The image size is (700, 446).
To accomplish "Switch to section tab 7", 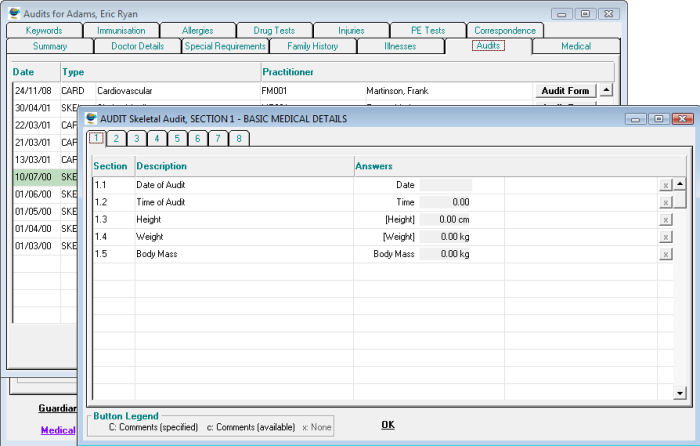I will point(218,138).
